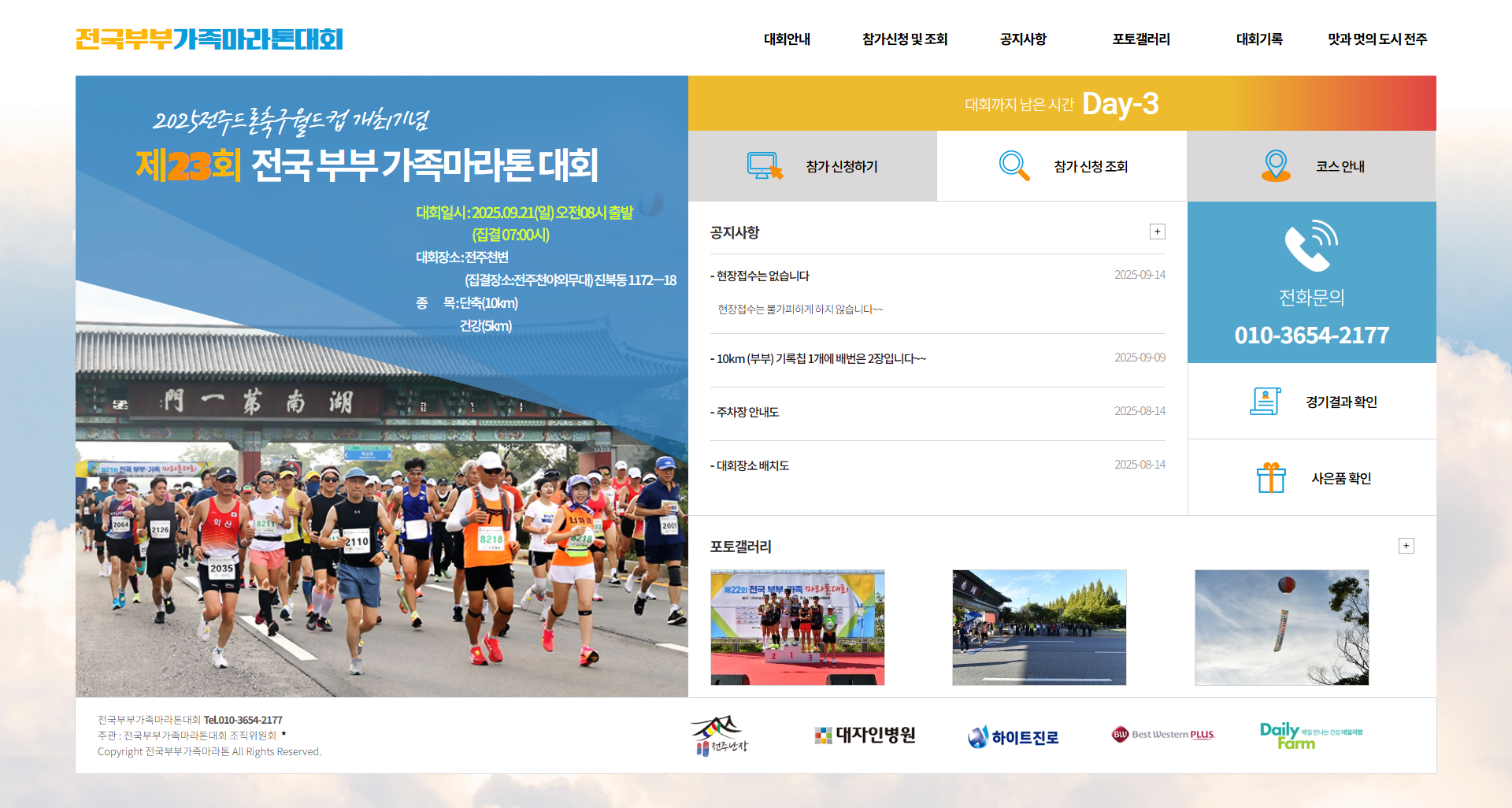The width and height of the screenshot is (1512, 808).
Task: Open the balloon banner gallery photo
Action: [1281, 628]
